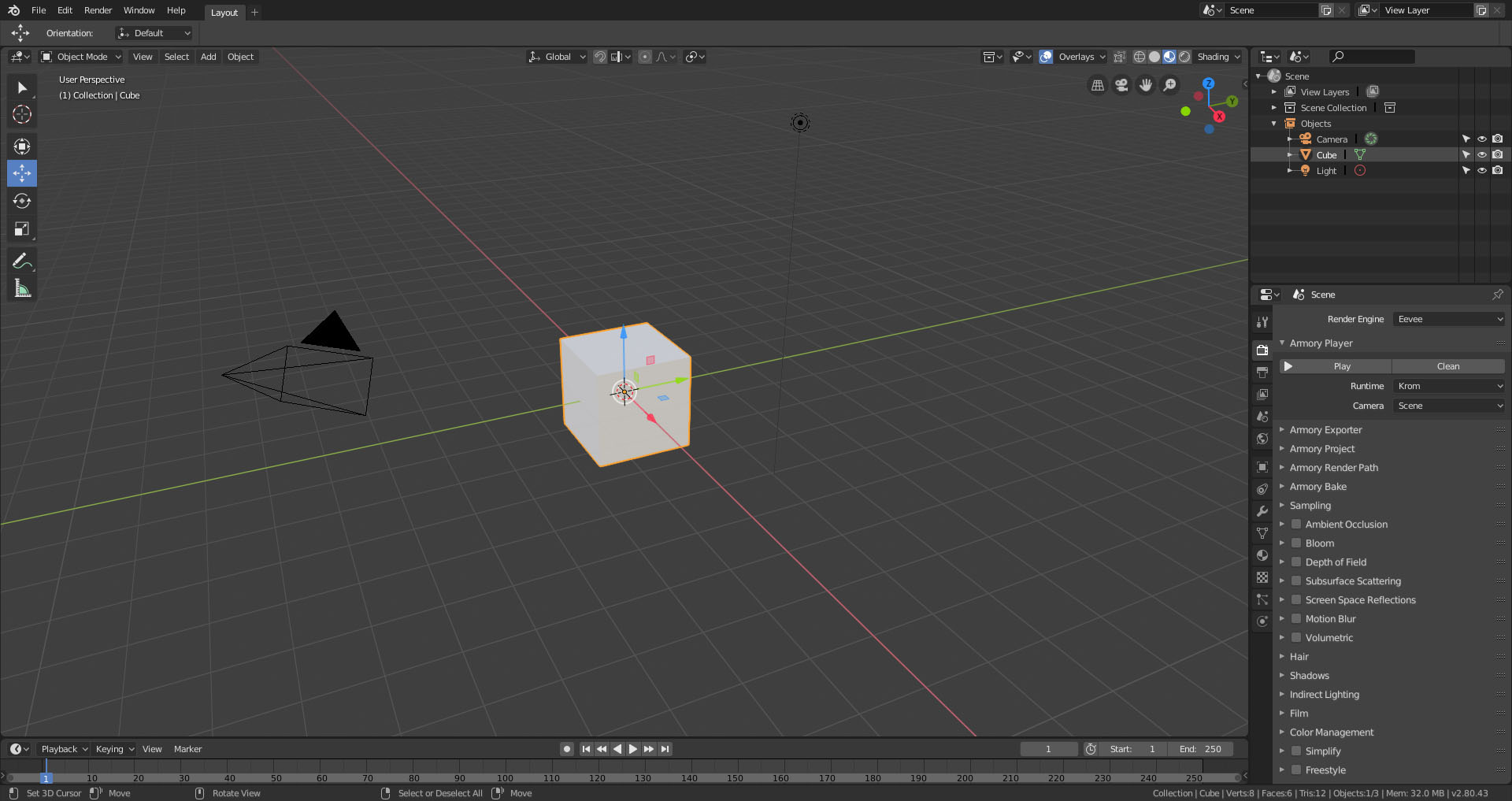Click the Select Box arrow tool

click(x=22, y=87)
